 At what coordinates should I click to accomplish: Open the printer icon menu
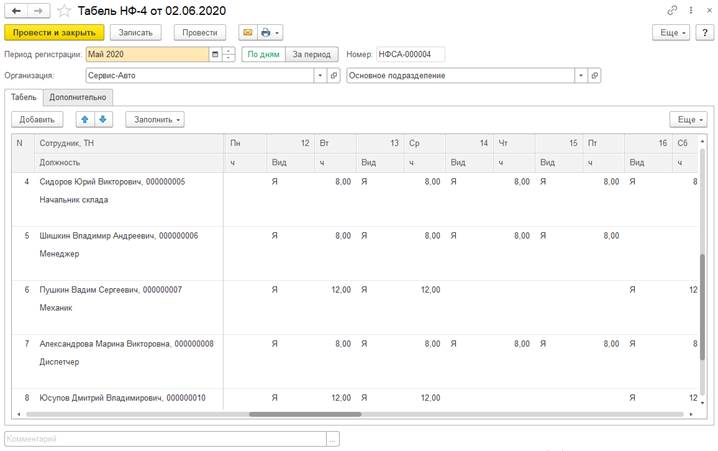click(270, 33)
